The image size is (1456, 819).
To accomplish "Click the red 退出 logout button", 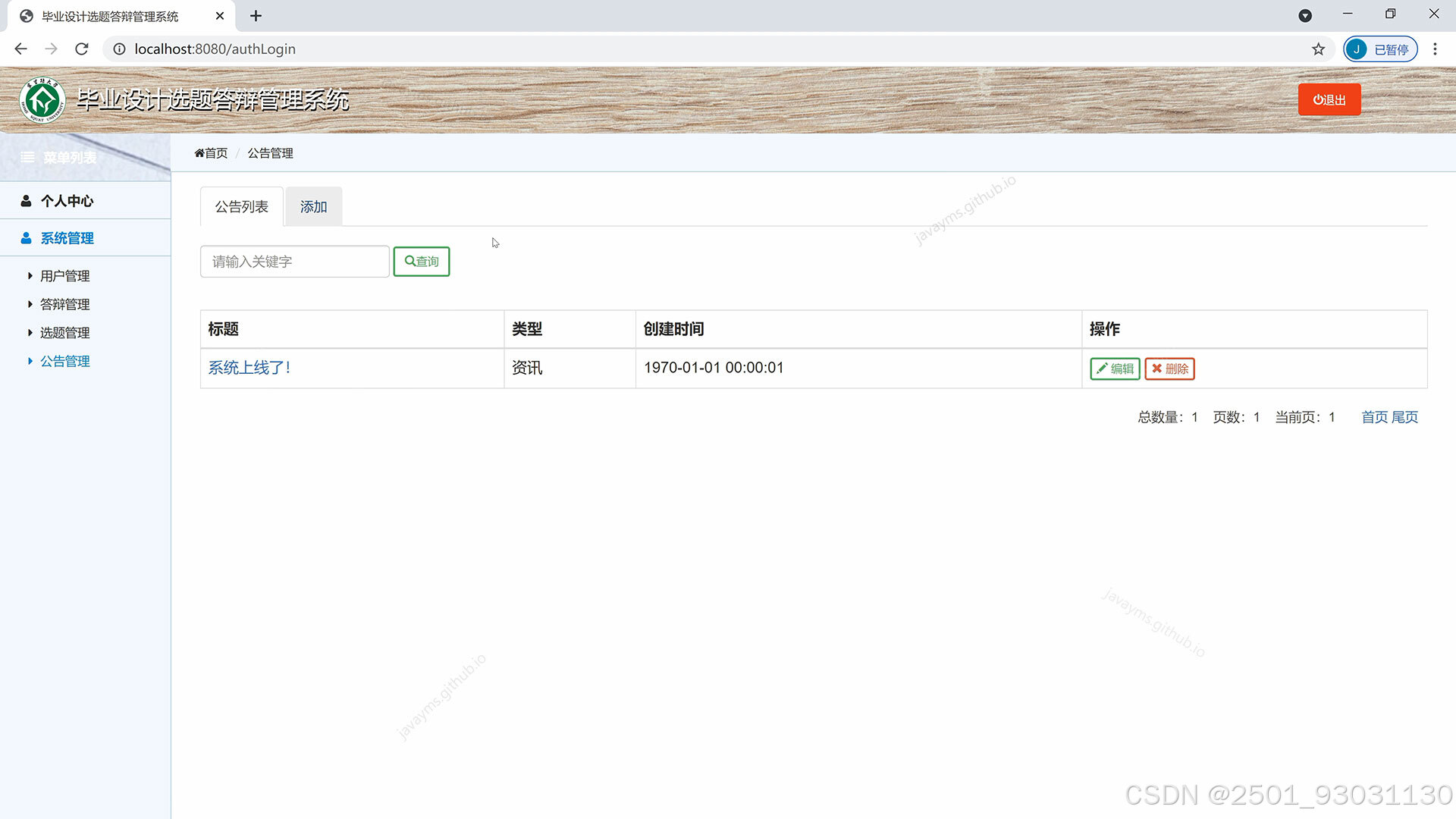I will click(1329, 99).
